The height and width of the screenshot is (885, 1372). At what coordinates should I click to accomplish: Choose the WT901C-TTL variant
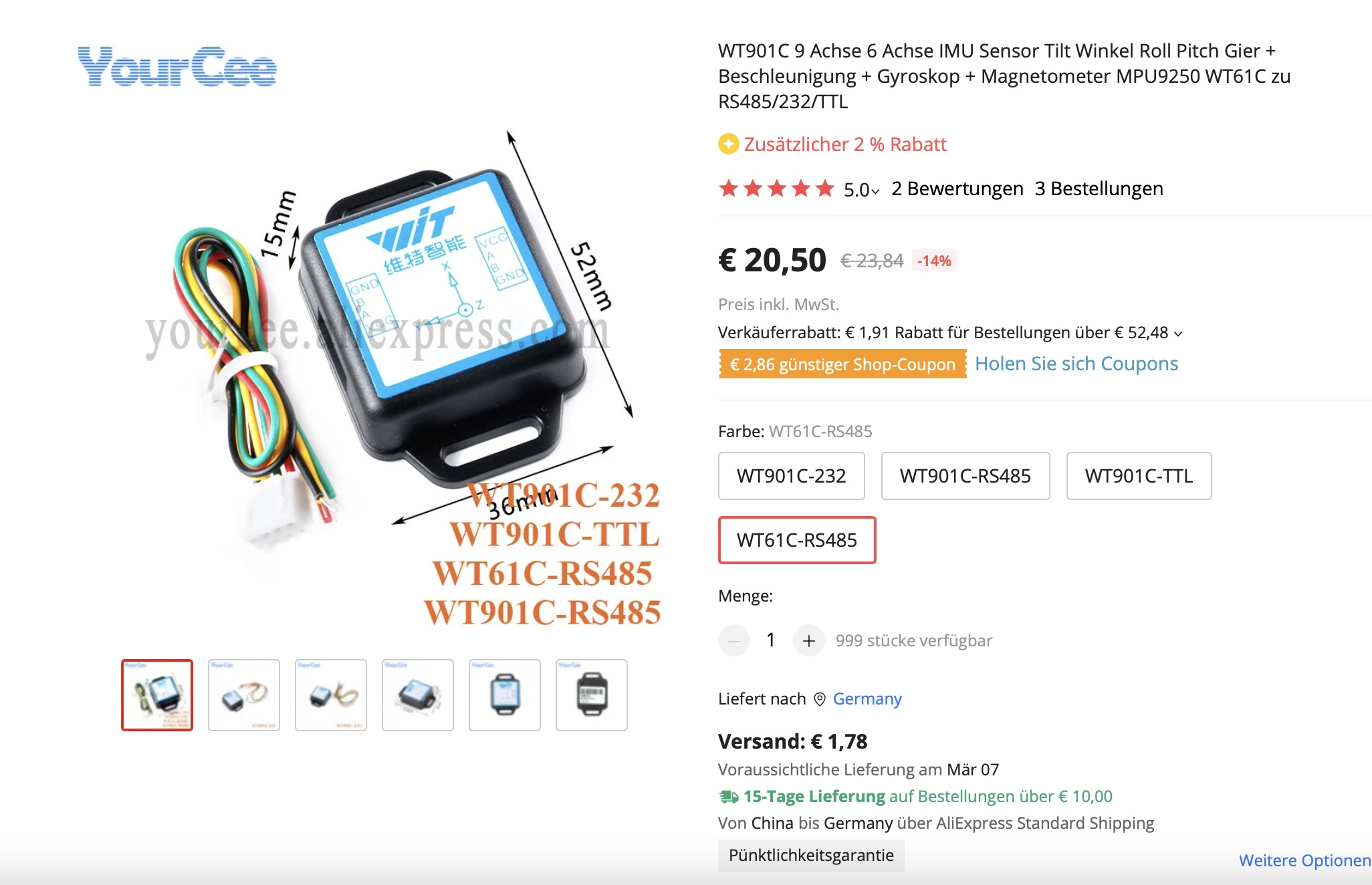click(x=1139, y=476)
